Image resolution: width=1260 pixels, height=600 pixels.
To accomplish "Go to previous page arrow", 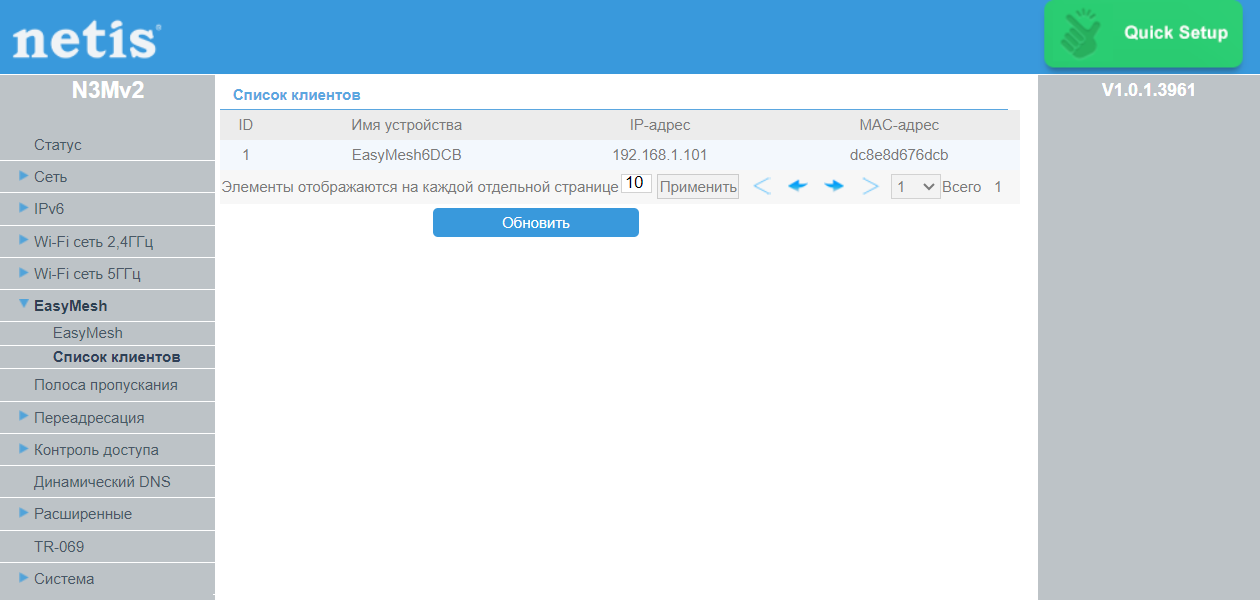I will [798, 186].
